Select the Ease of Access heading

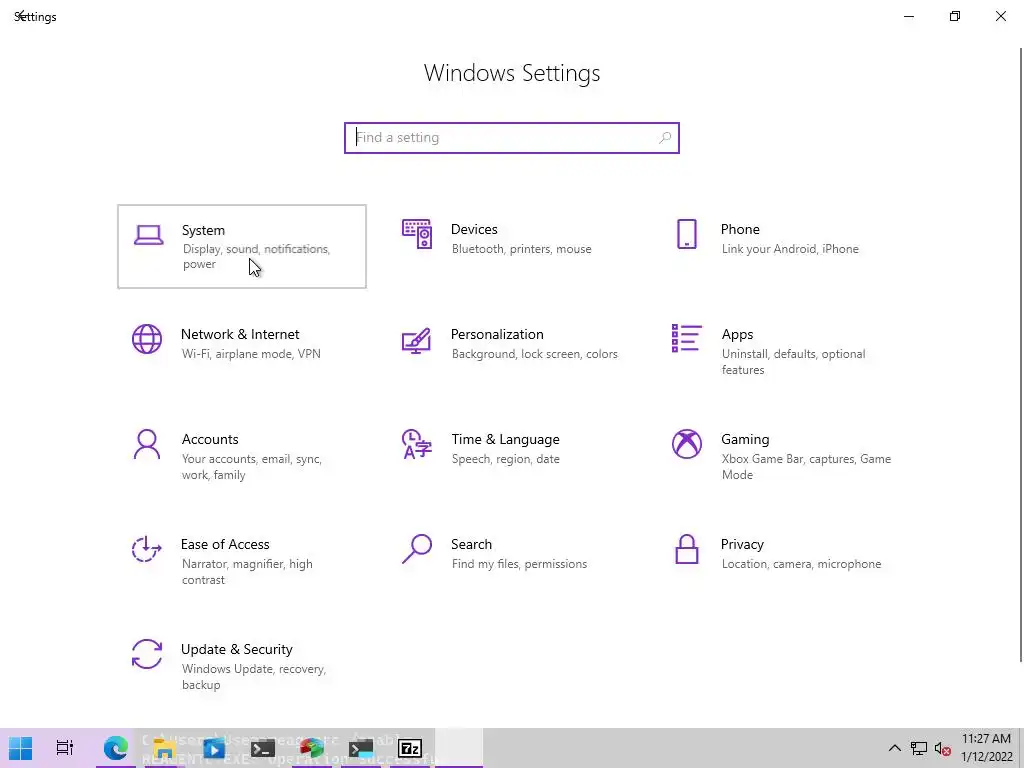coord(225,545)
